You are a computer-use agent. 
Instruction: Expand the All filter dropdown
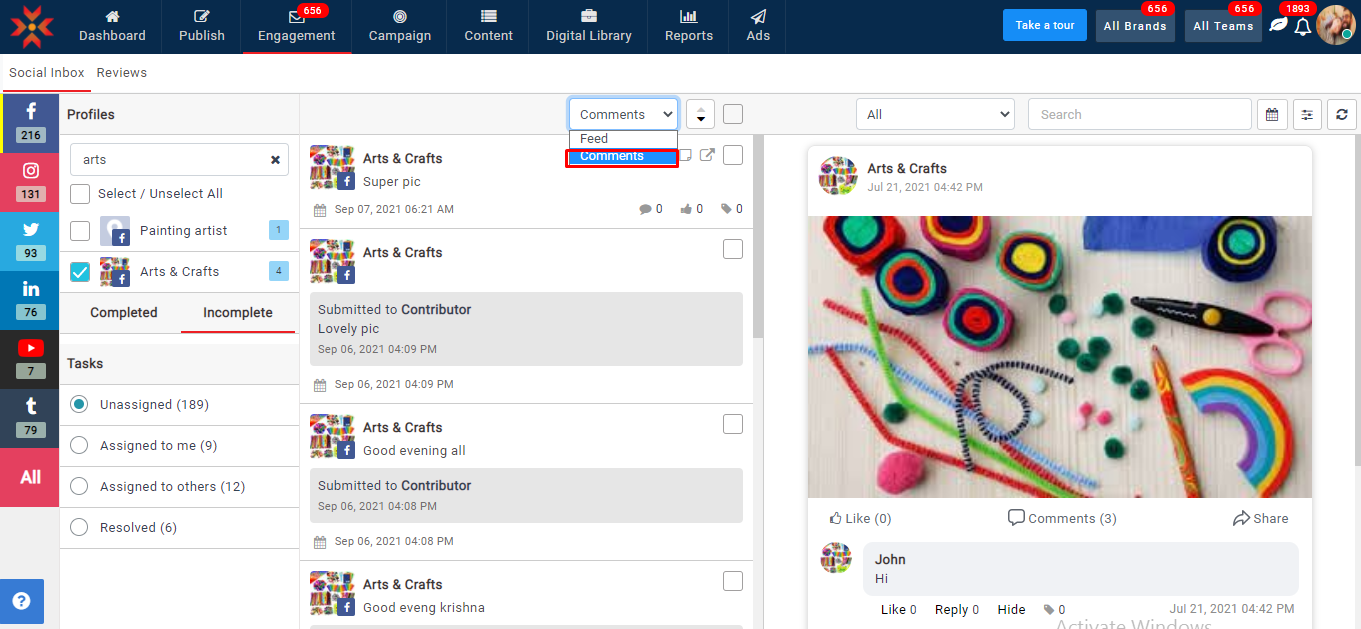click(x=935, y=115)
